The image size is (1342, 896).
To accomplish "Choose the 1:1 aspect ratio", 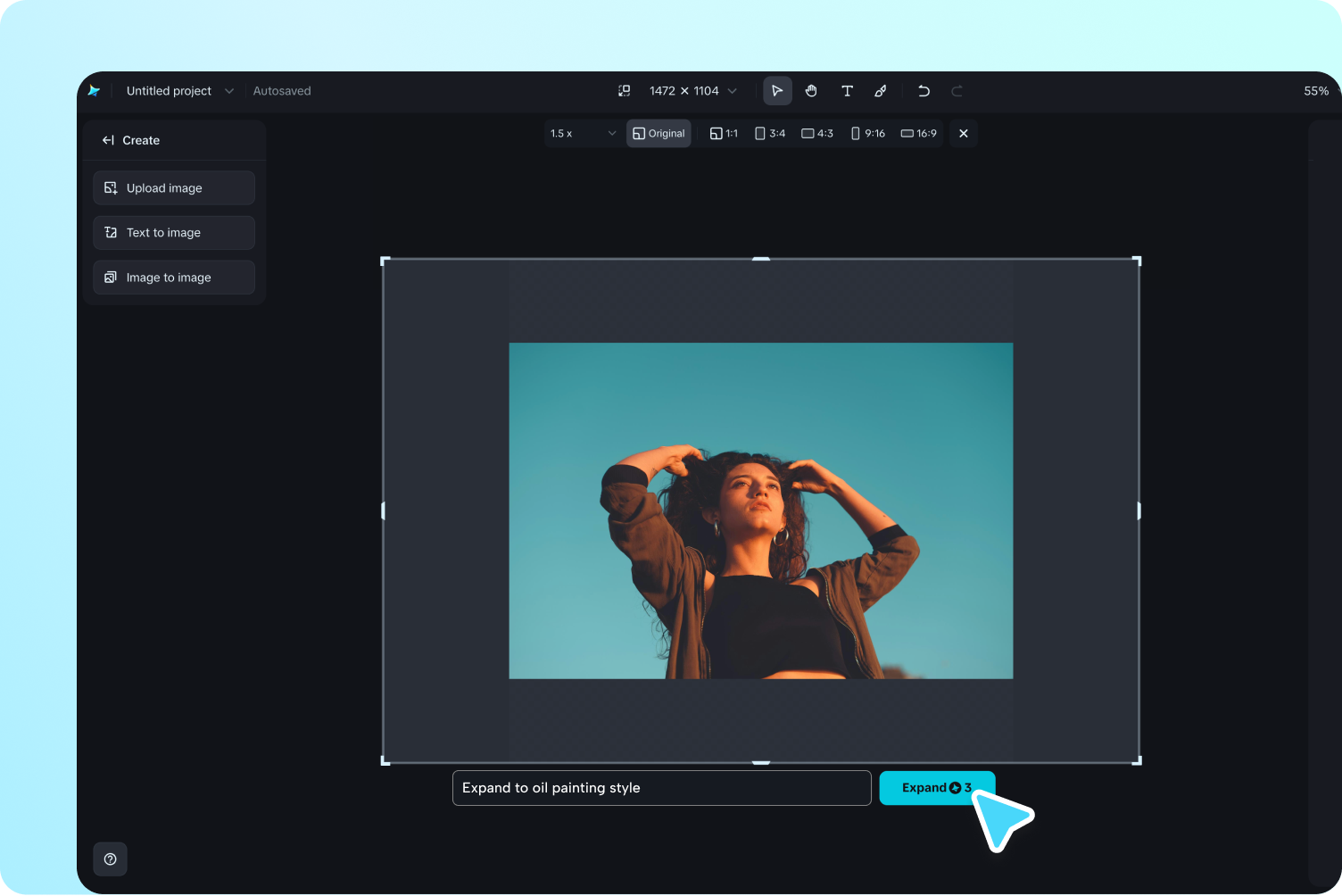I will pos(724,134).
